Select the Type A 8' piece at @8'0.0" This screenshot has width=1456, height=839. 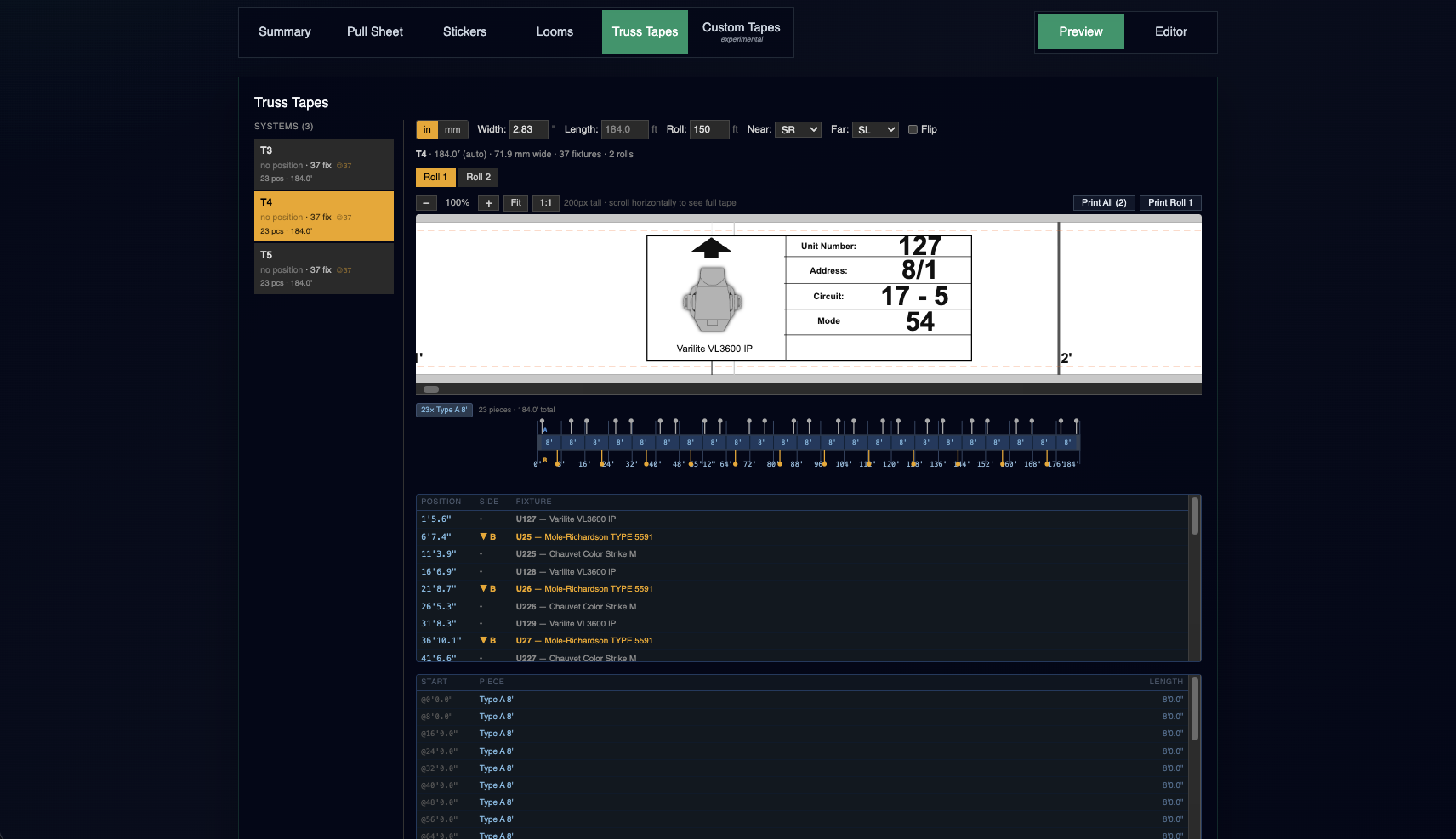coord(802,717)
